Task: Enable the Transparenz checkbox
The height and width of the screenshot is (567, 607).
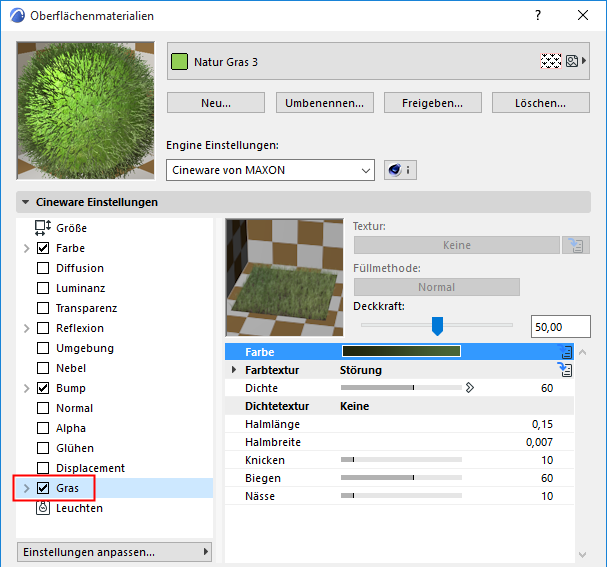Action: pyautogui.click(x=43, y=308)
